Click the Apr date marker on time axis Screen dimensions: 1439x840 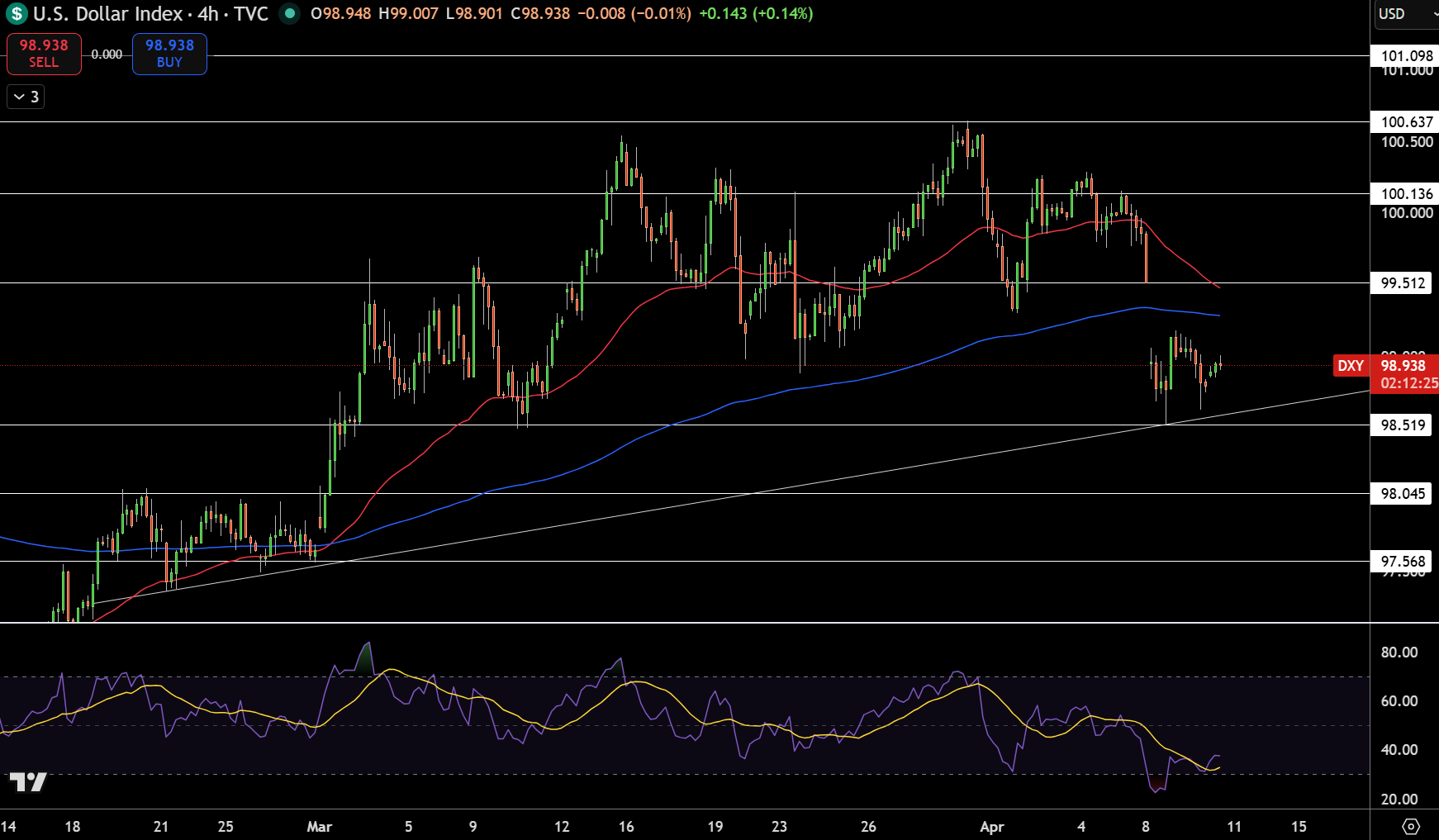[x=992, y=827]
